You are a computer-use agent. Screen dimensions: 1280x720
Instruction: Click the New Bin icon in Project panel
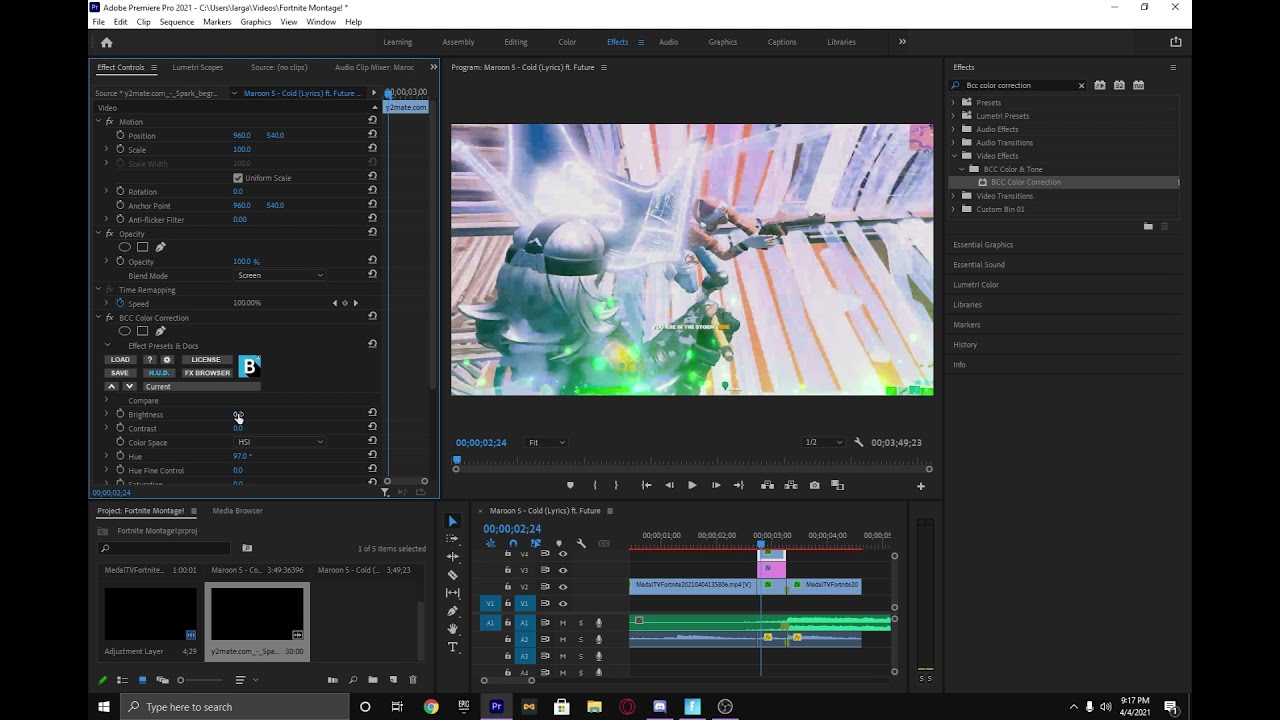(373, 680)
